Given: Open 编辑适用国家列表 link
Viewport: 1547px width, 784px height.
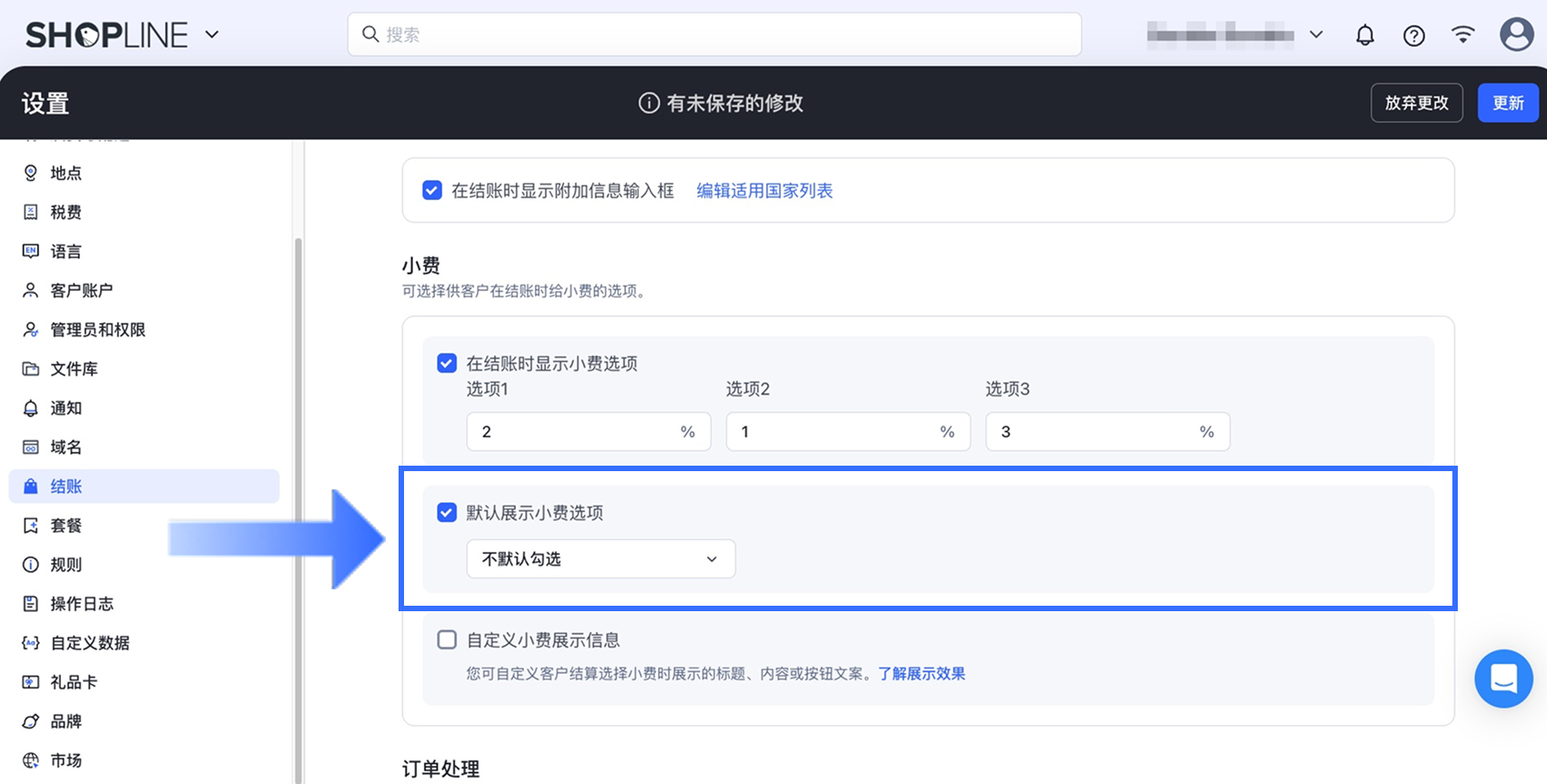Looking at the screenshot, I should 764,190.
